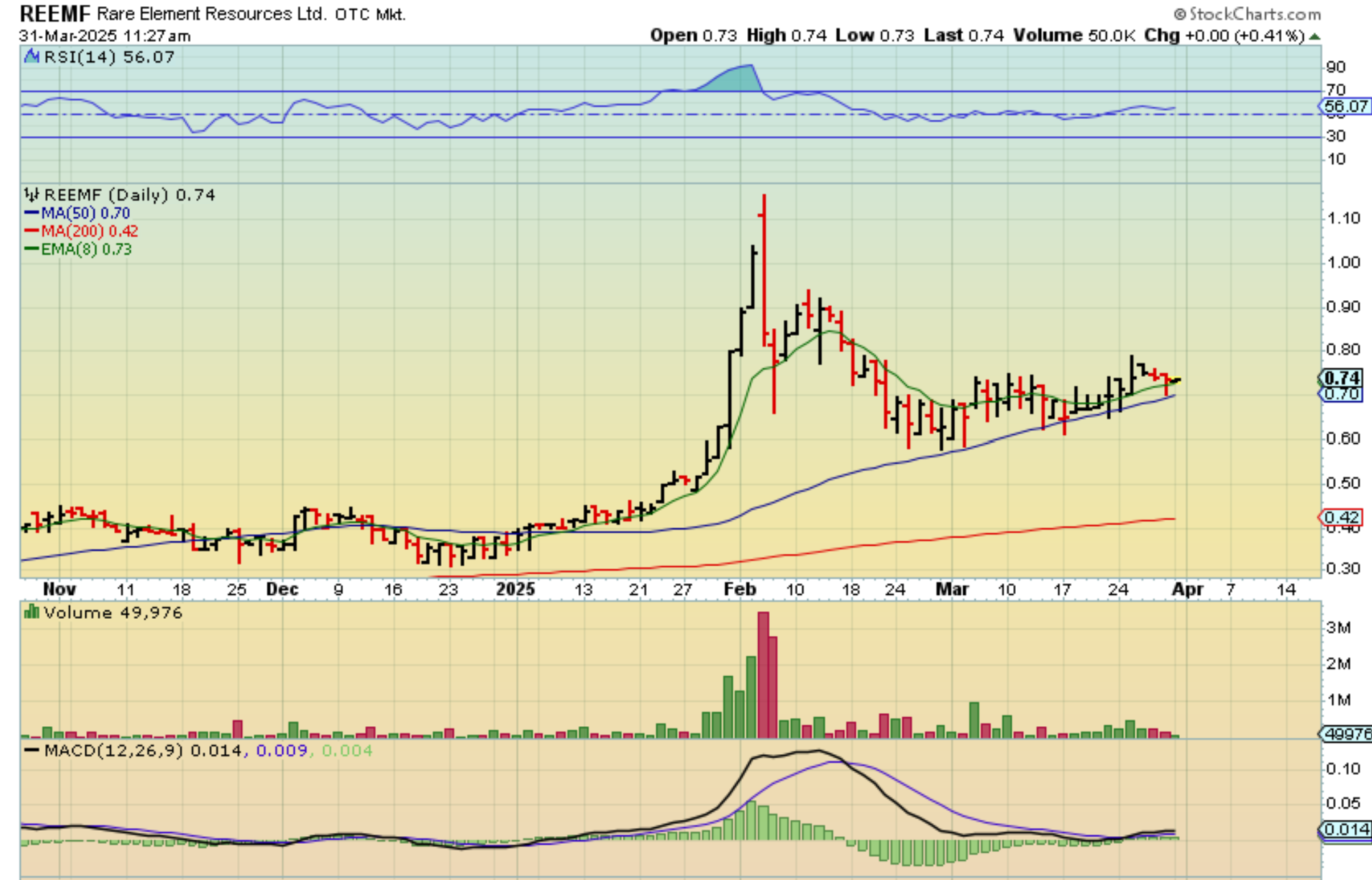Viewport: 1372px width, 880px height.
Task: Click the REEMF Daily price bar icon
Action: 31,195
